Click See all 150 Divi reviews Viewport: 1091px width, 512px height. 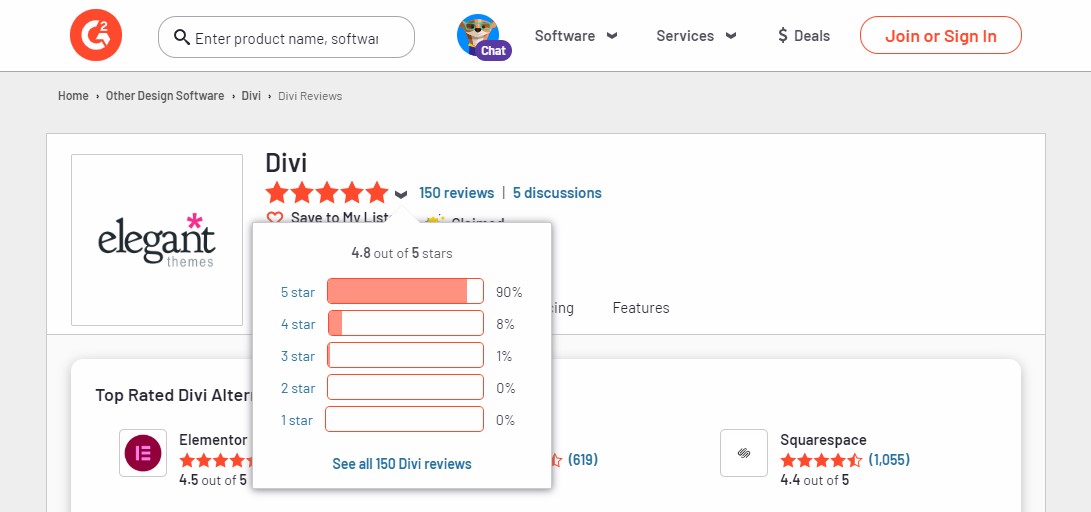click(x=401, y=464)
